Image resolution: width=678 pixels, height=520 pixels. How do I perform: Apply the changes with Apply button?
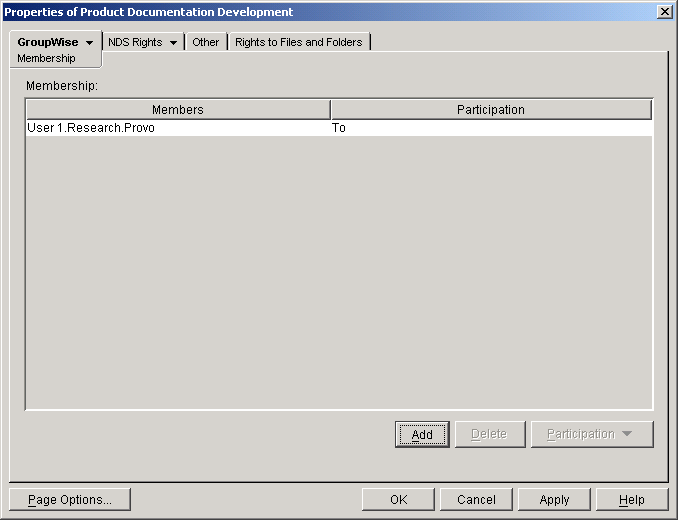point(554,500)
